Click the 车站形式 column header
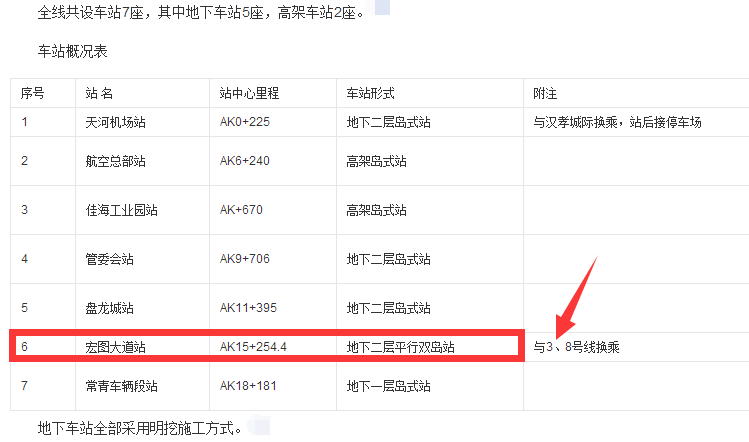The height and width of the screenshot is (442, 749). [x=371, y=93]
